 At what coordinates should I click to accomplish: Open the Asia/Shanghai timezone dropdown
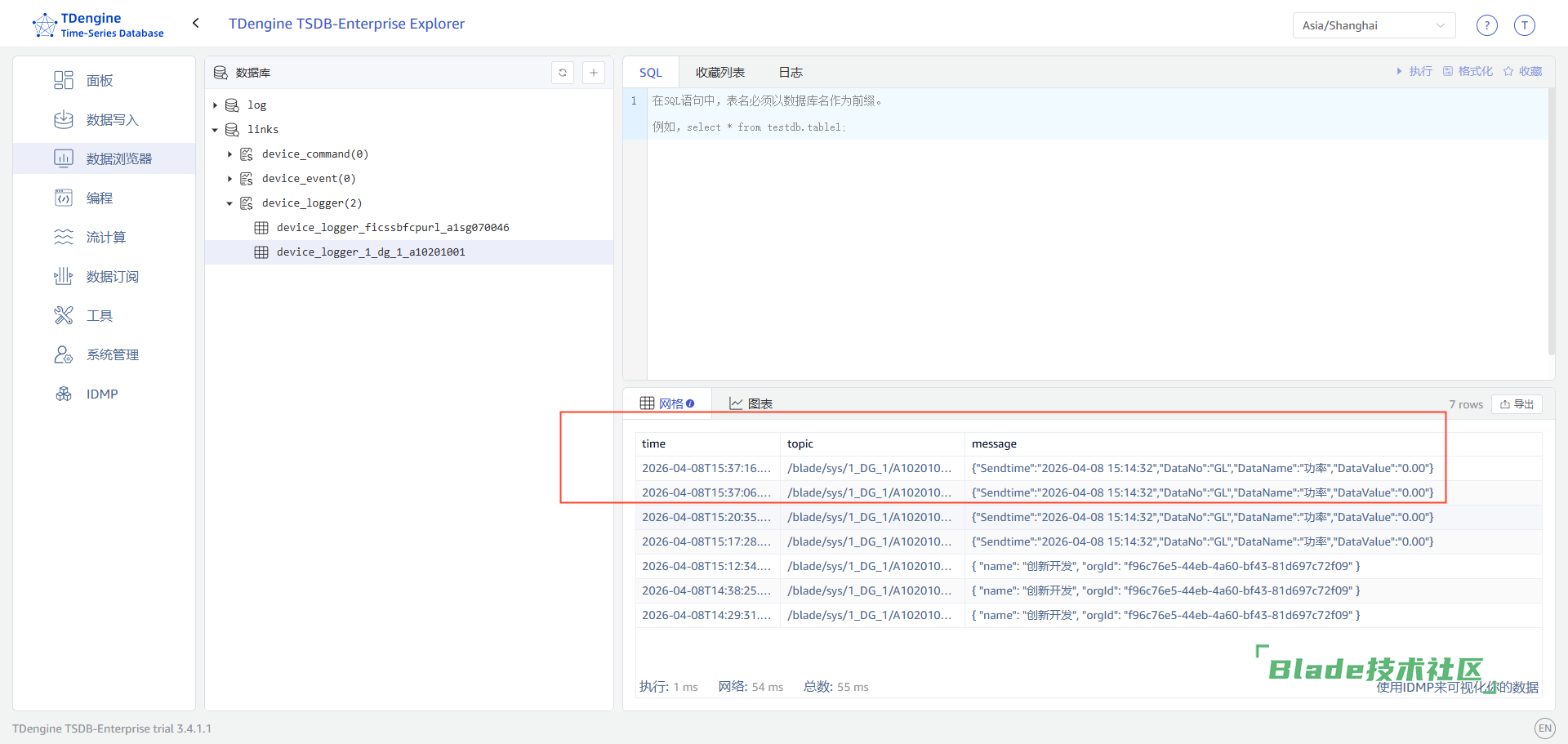click(1374, 25)
